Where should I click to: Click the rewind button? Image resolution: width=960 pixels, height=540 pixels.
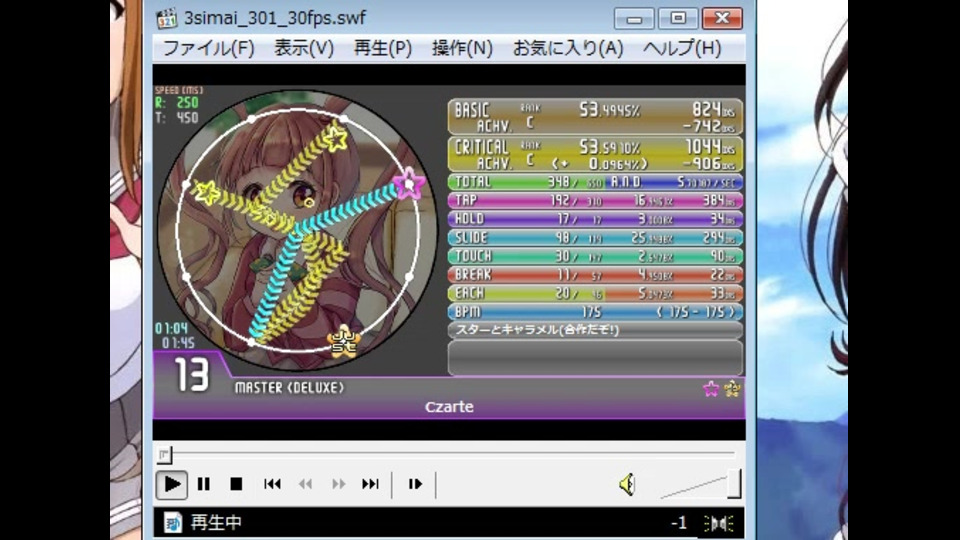305,484
